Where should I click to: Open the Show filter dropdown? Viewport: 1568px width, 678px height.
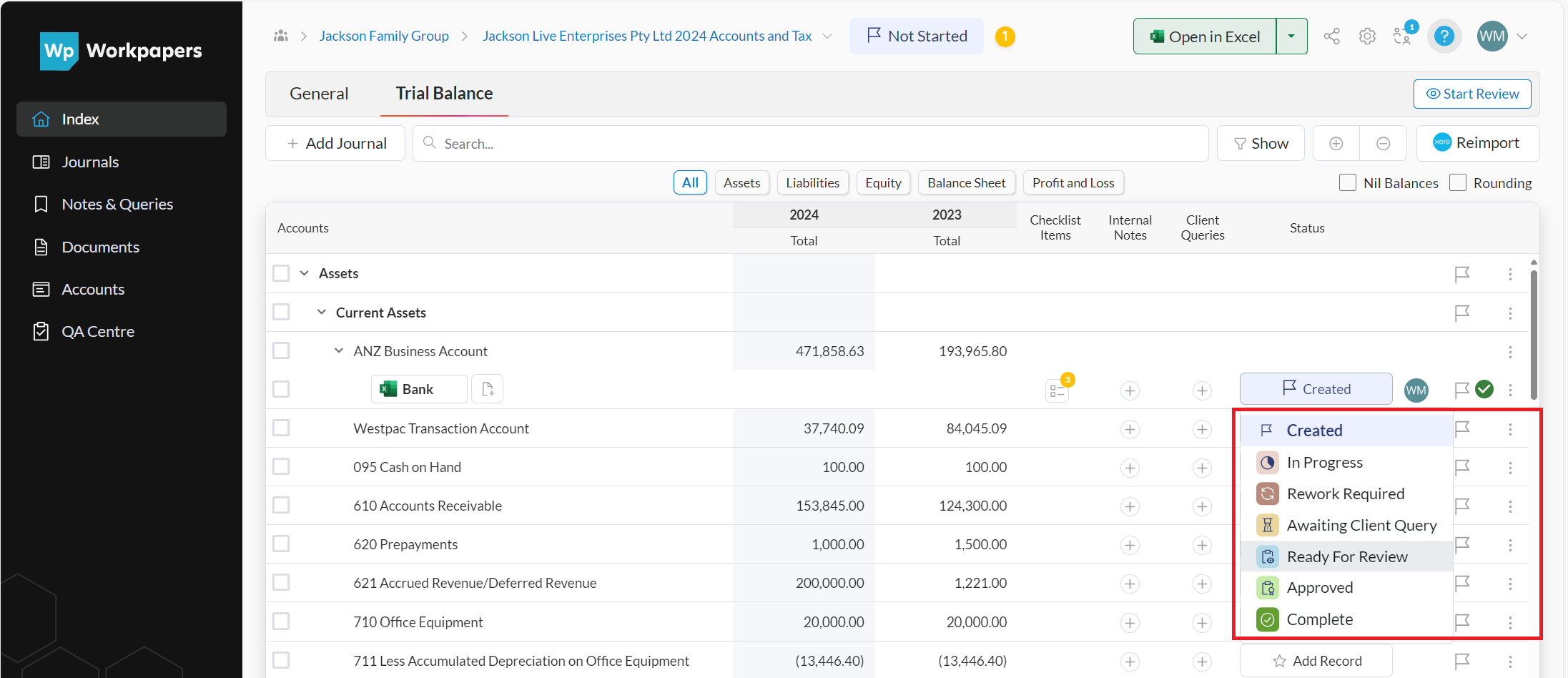(x=1261, y=144)
